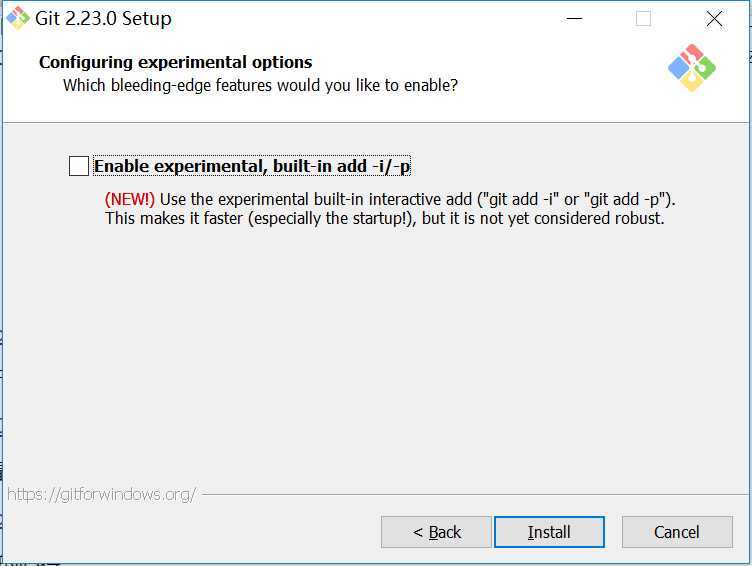This screenshot has width=752, height=566.
Task: Click the disabled maximize window button
Action: tap(643, 19)
